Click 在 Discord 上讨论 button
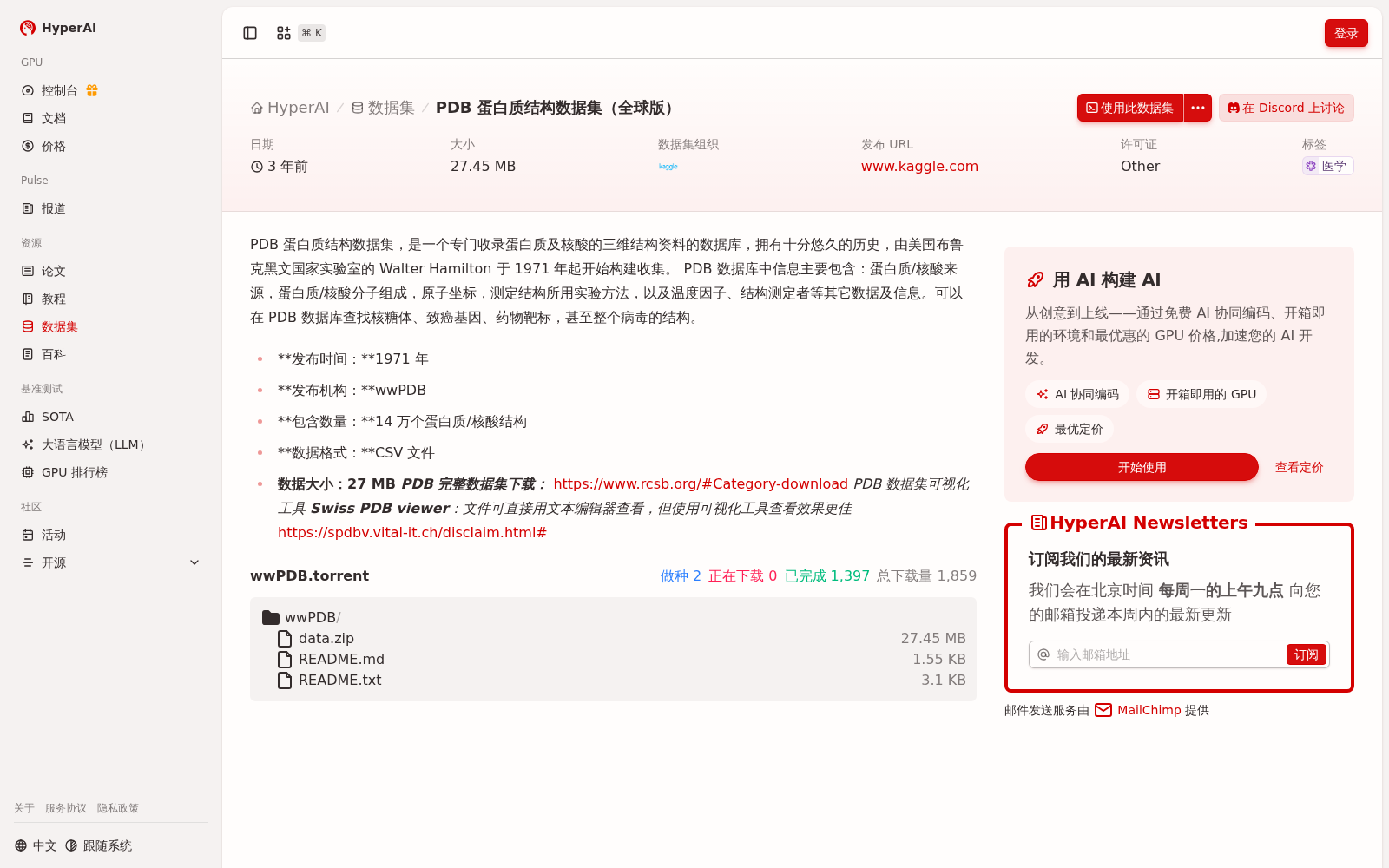 [1287, 108]
